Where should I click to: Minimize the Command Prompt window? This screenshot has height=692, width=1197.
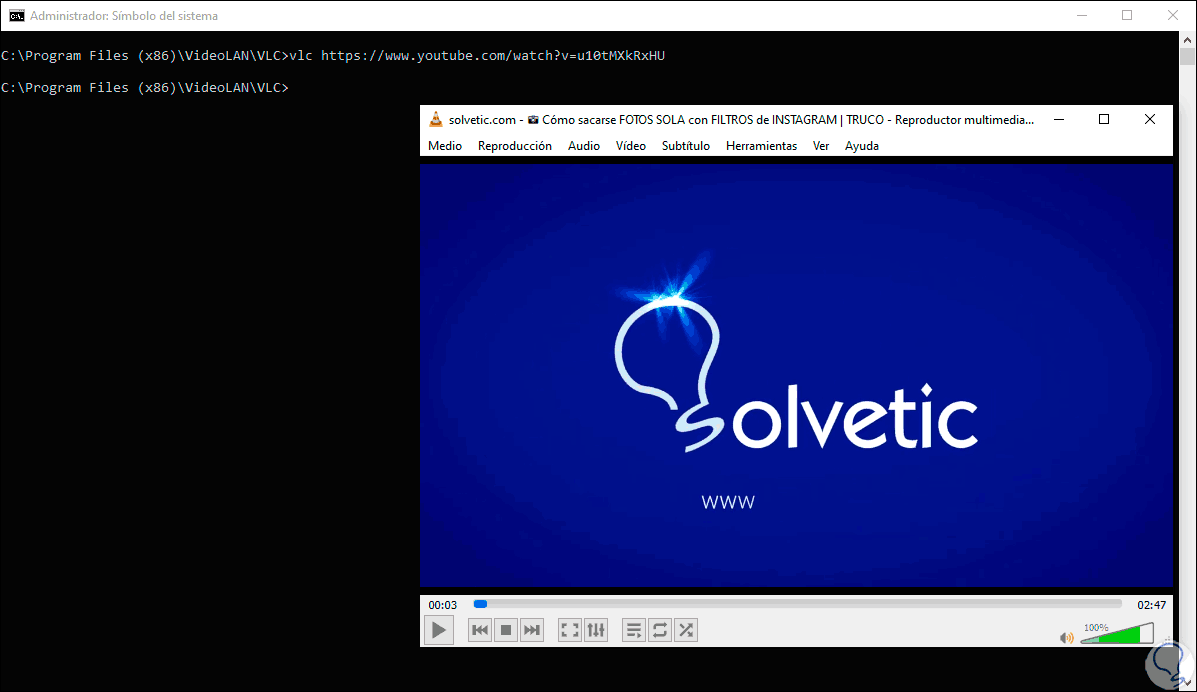tap(1082, 15)
